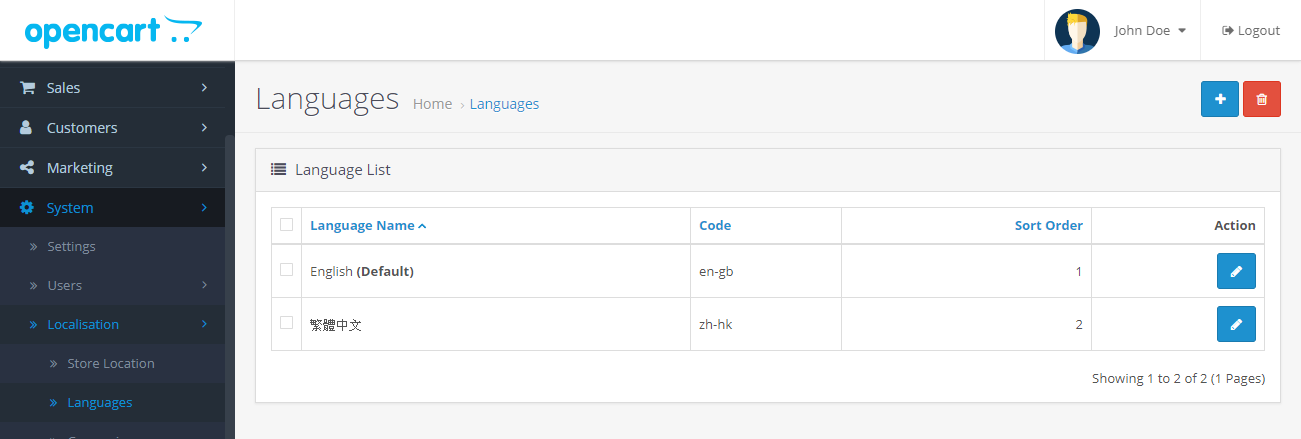Open the Sales menu

coord(112,88)
